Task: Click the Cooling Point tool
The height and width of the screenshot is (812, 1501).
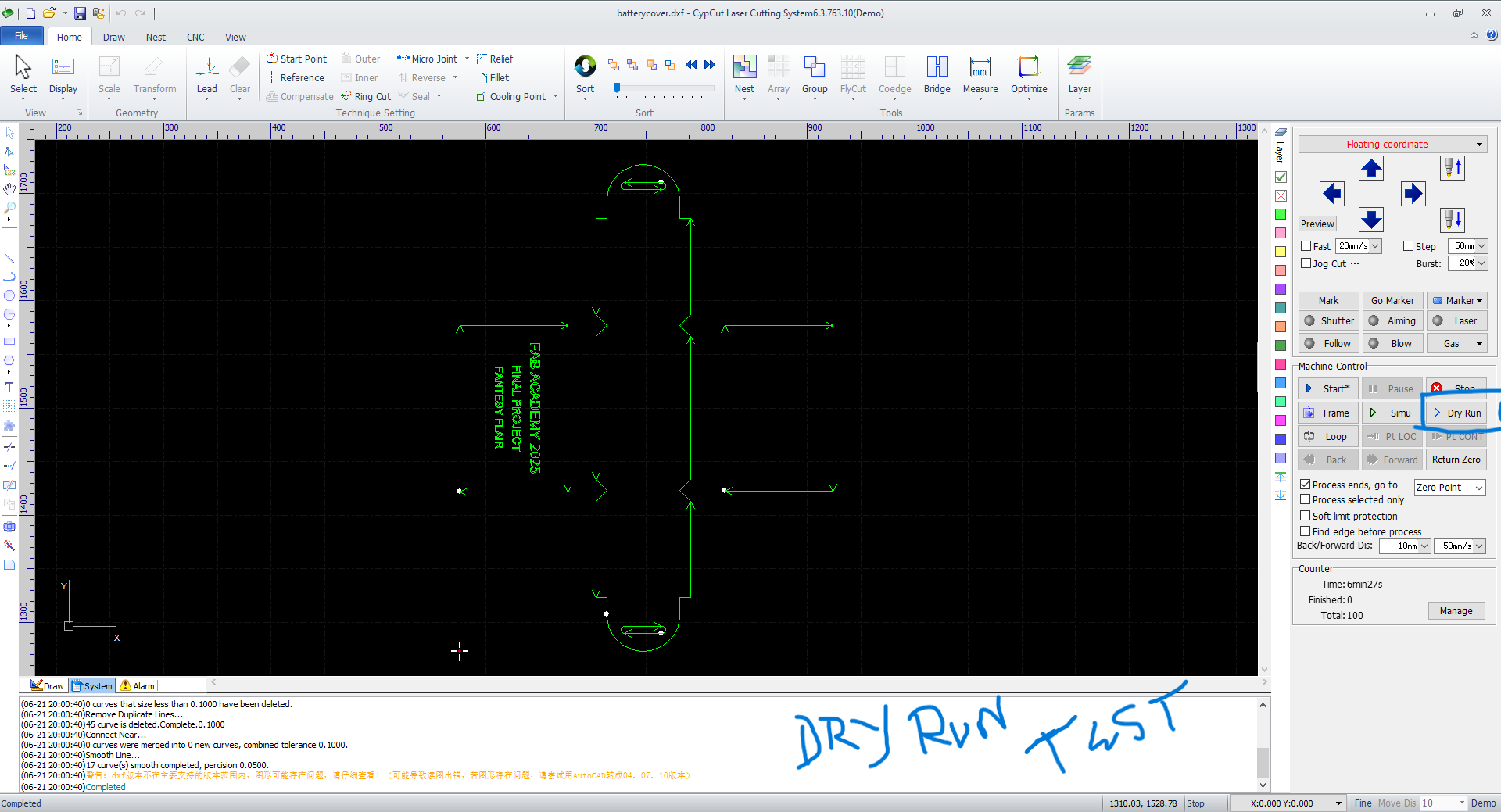Action: [x=511, y=96]
